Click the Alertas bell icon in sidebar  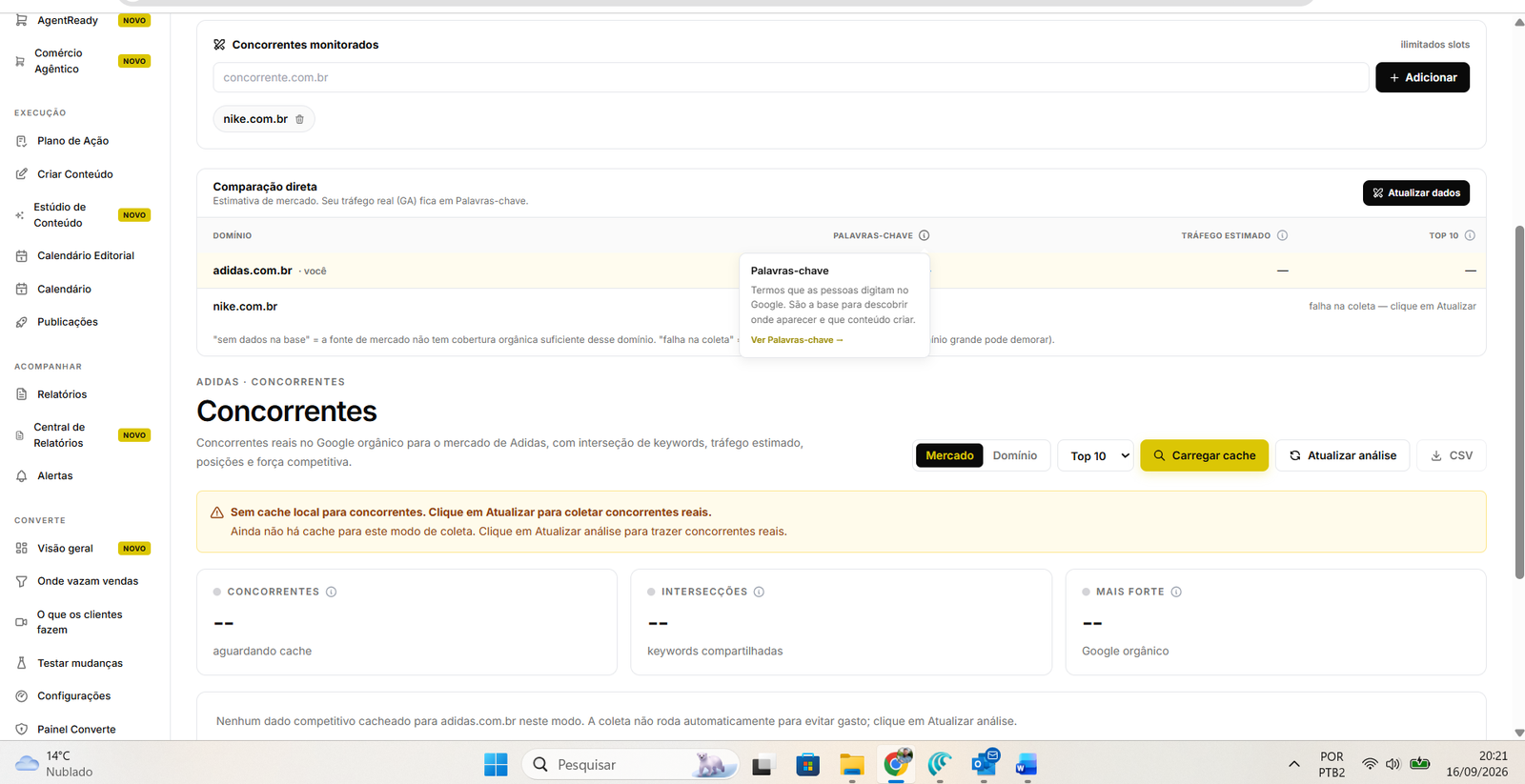[x=21, y=476]
